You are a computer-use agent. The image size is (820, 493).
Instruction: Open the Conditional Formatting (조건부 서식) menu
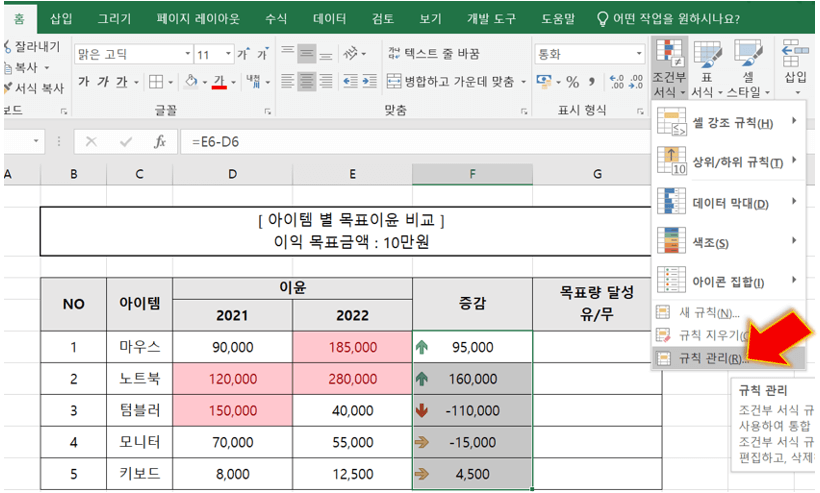(669, 68)
